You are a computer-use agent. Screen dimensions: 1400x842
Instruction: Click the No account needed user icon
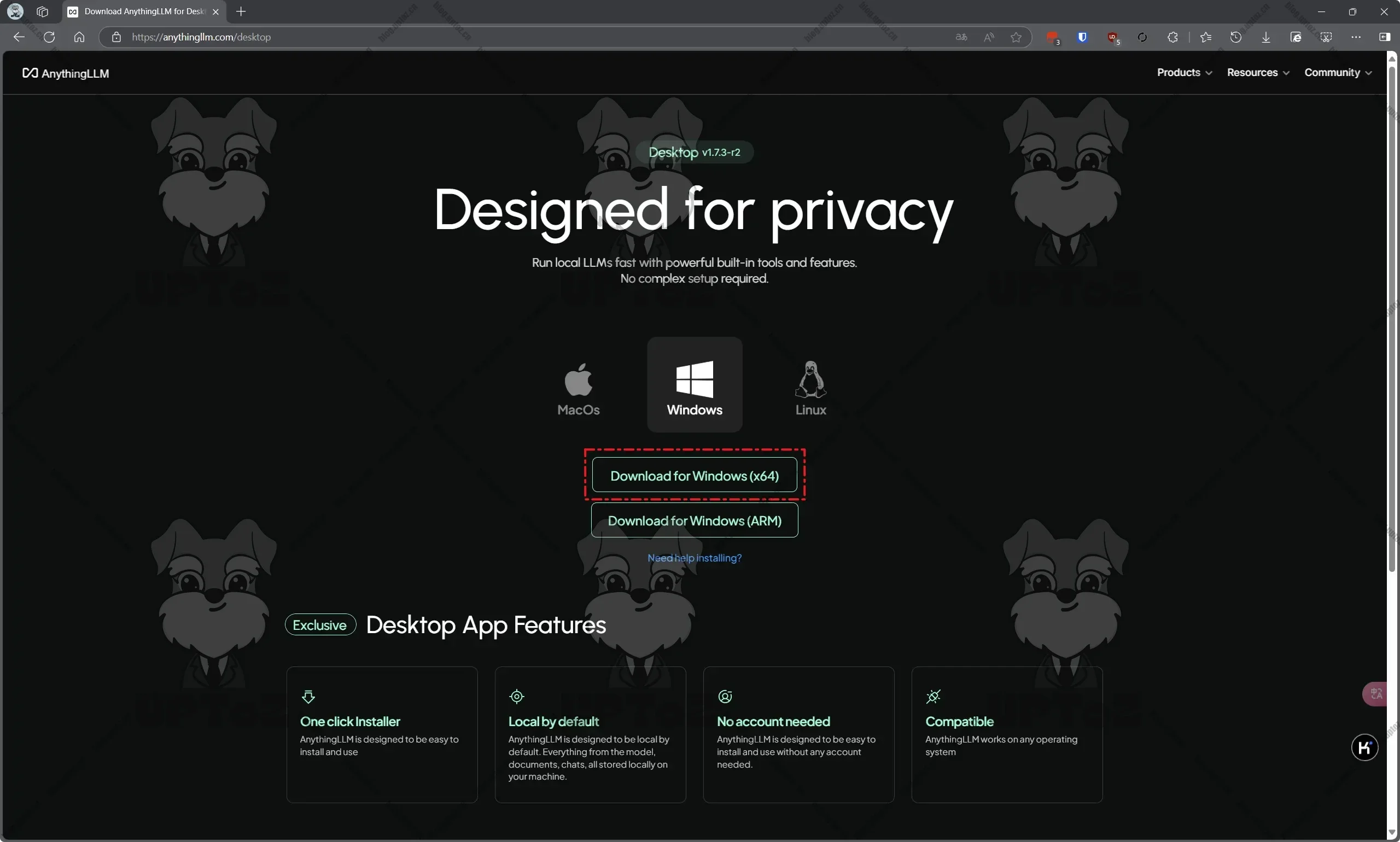pyautogui.click(x=725, y=696)
